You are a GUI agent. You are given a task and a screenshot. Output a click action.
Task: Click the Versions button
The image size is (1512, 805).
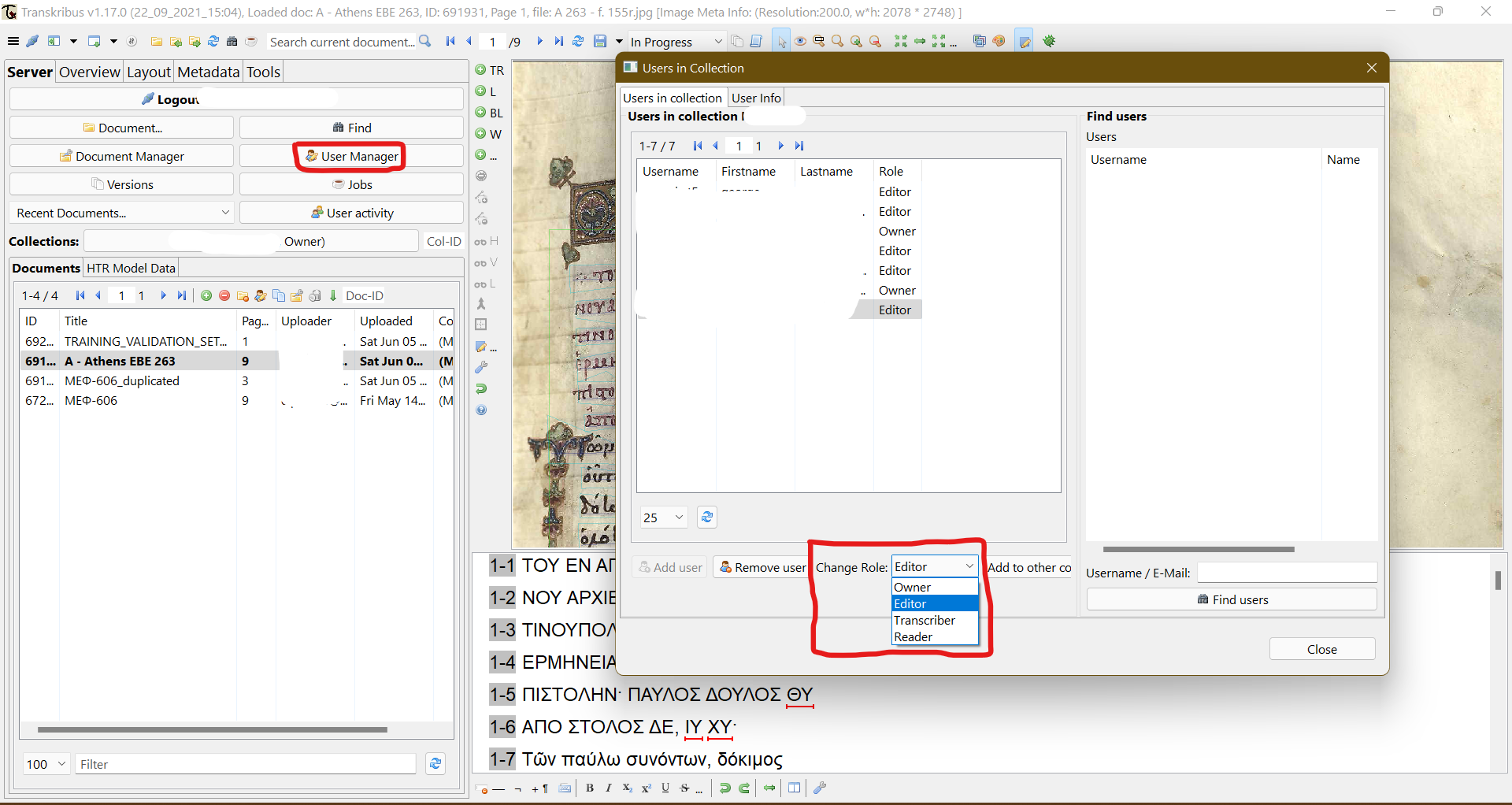(x=121, y=184)
